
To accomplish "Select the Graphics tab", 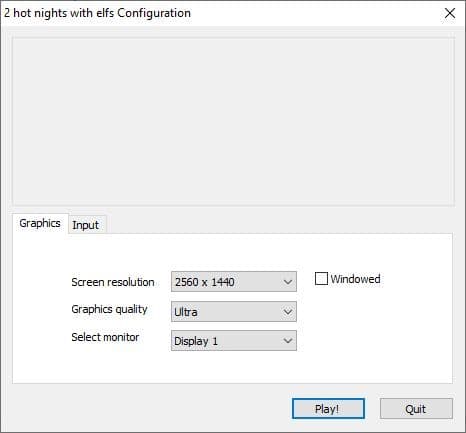I will tap(40, 223).
